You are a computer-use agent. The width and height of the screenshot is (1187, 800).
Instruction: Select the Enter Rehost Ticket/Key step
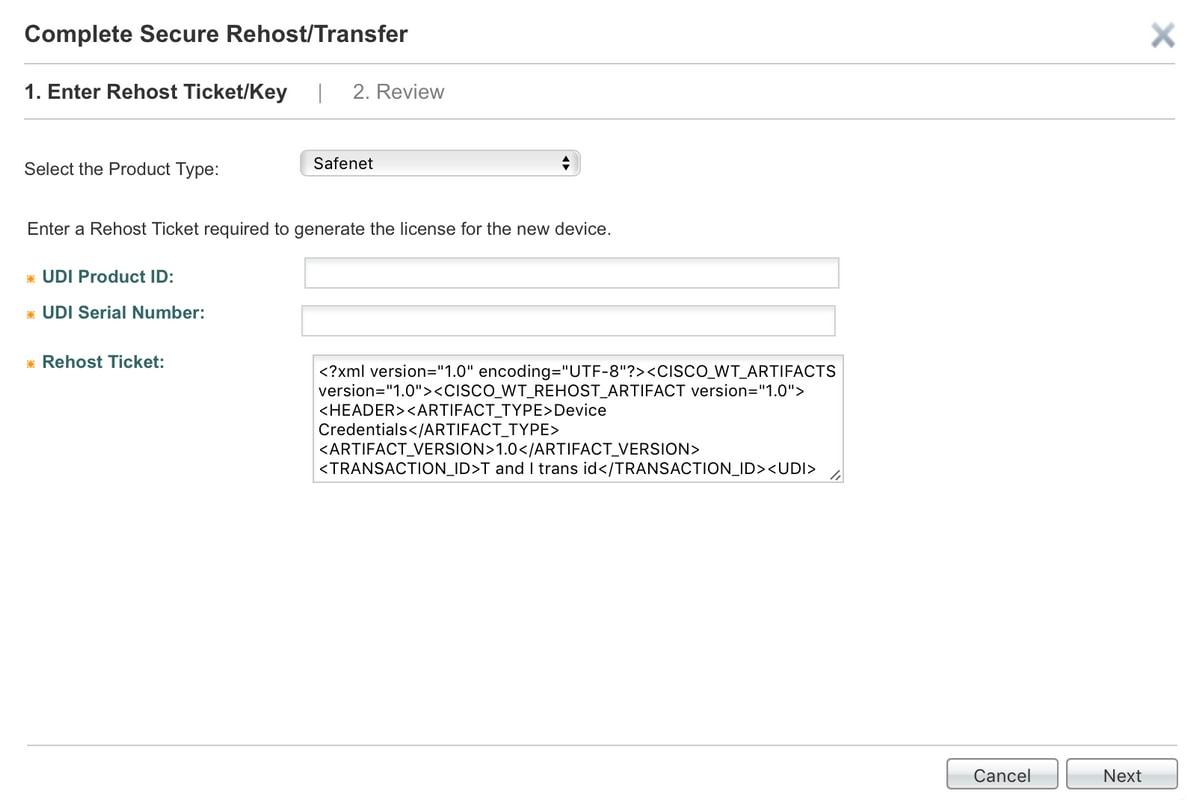(x=156, y=92)
